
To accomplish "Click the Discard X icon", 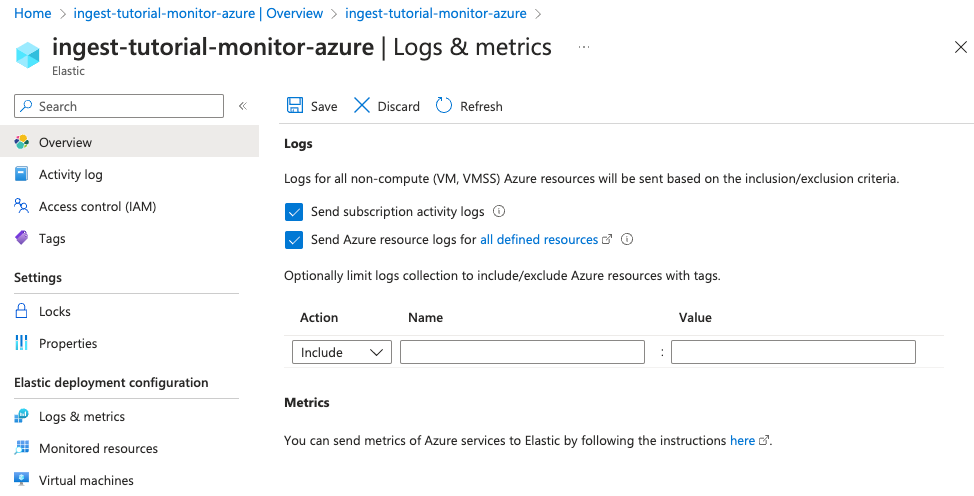I will tap(362, 106).
